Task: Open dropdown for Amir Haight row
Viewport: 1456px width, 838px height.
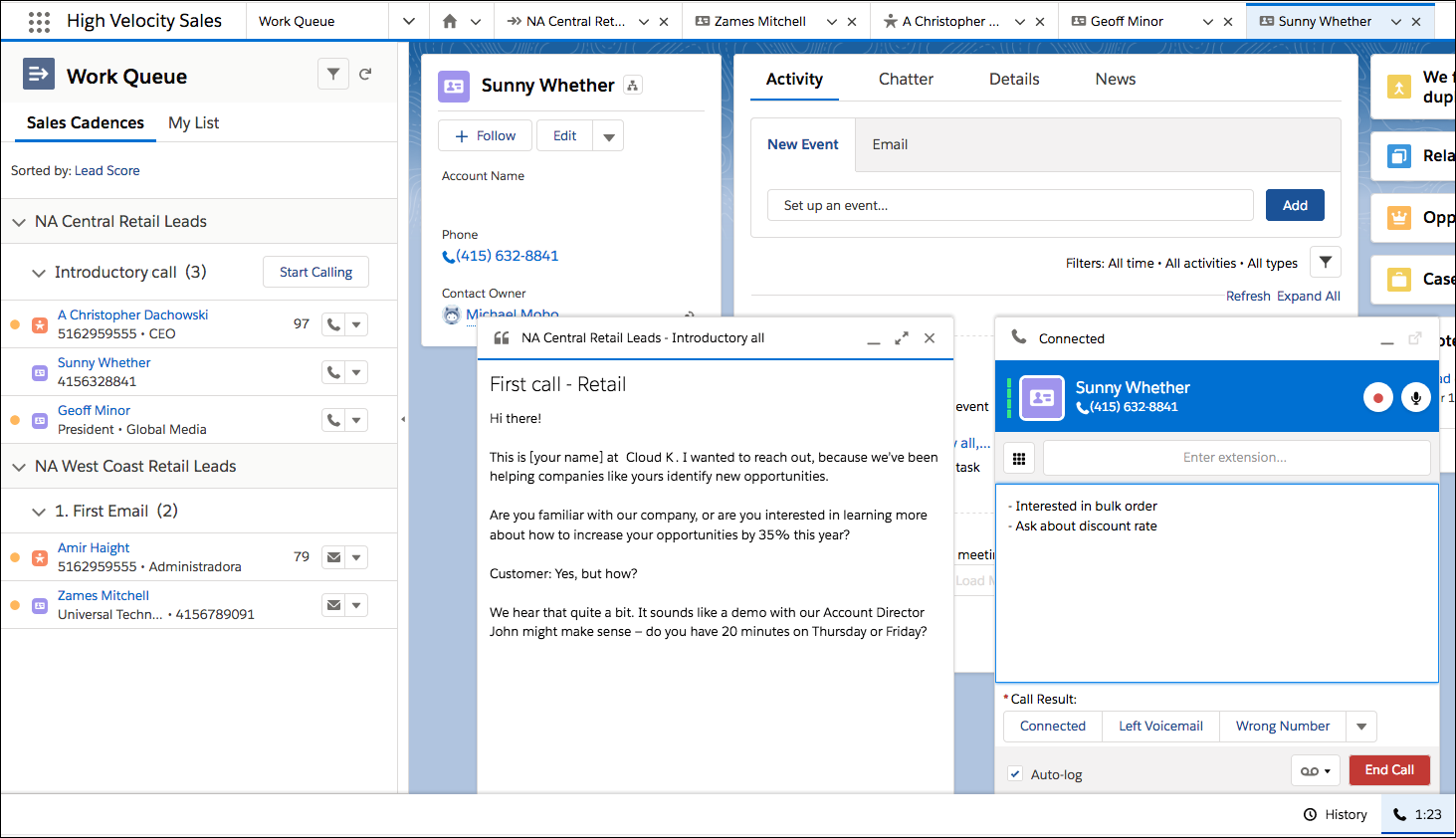Action: pyautogui.click(x=356, y=557)
